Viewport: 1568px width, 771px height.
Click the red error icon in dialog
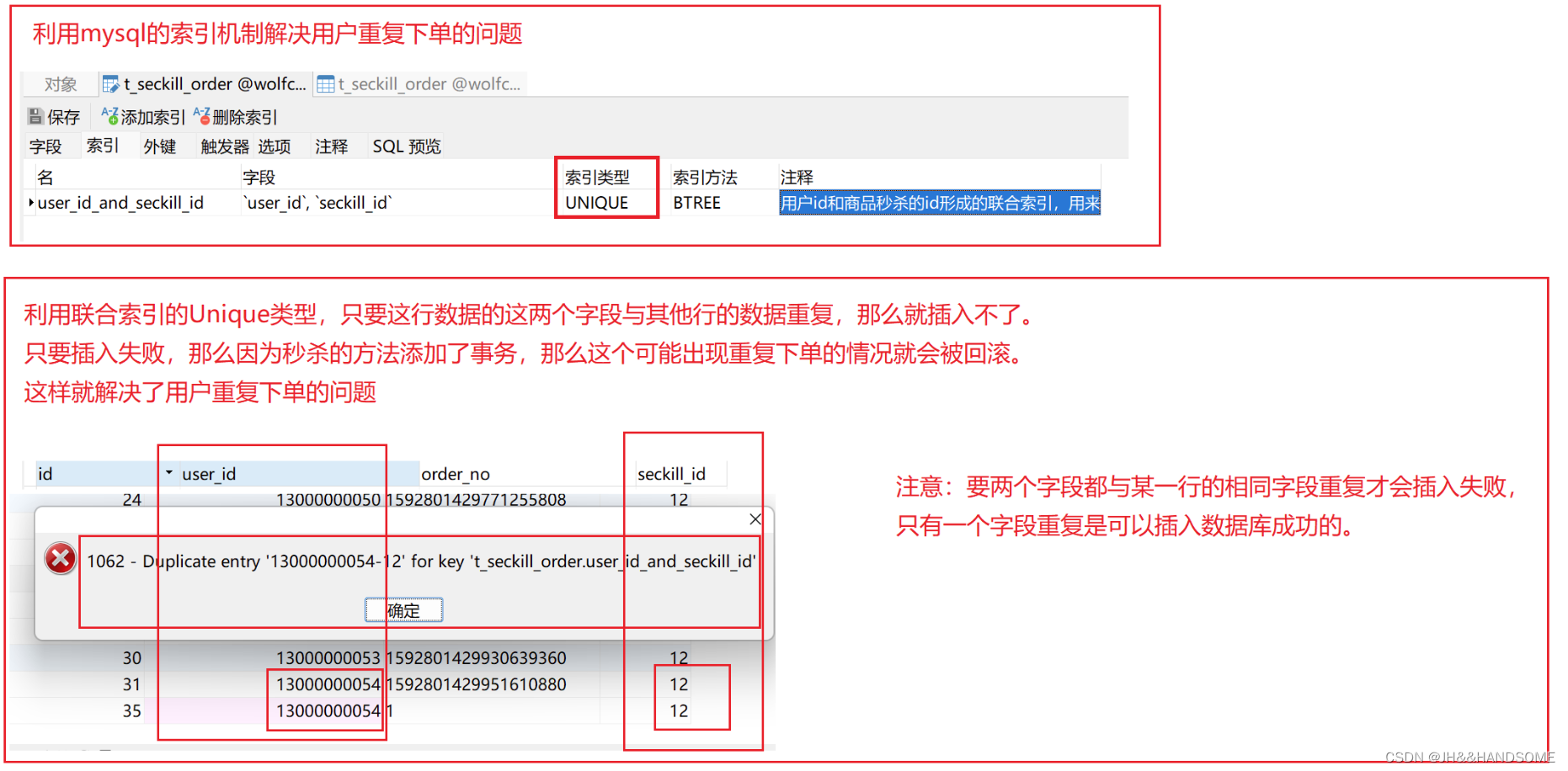click(61, 559)
